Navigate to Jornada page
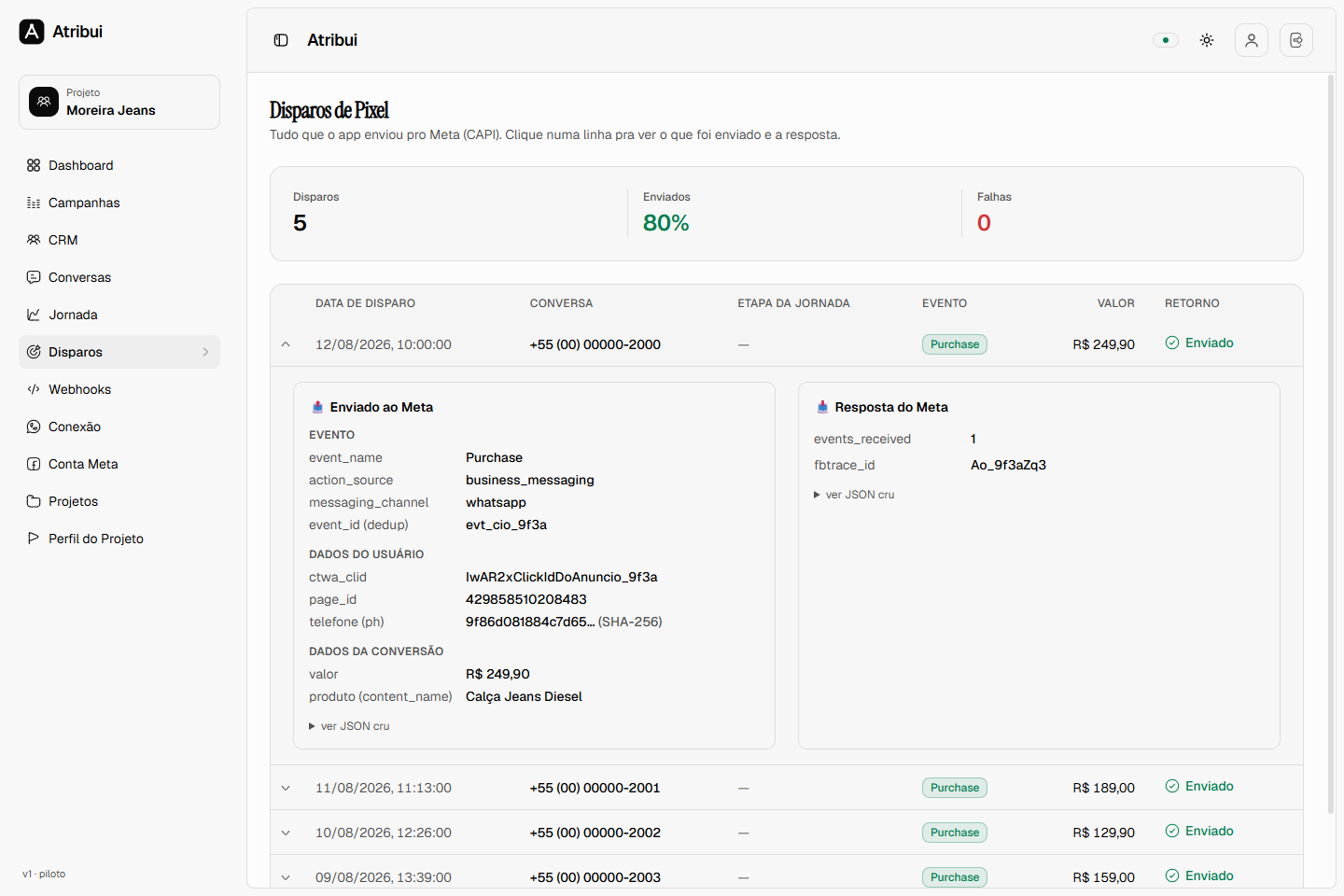 pos(119,315)
